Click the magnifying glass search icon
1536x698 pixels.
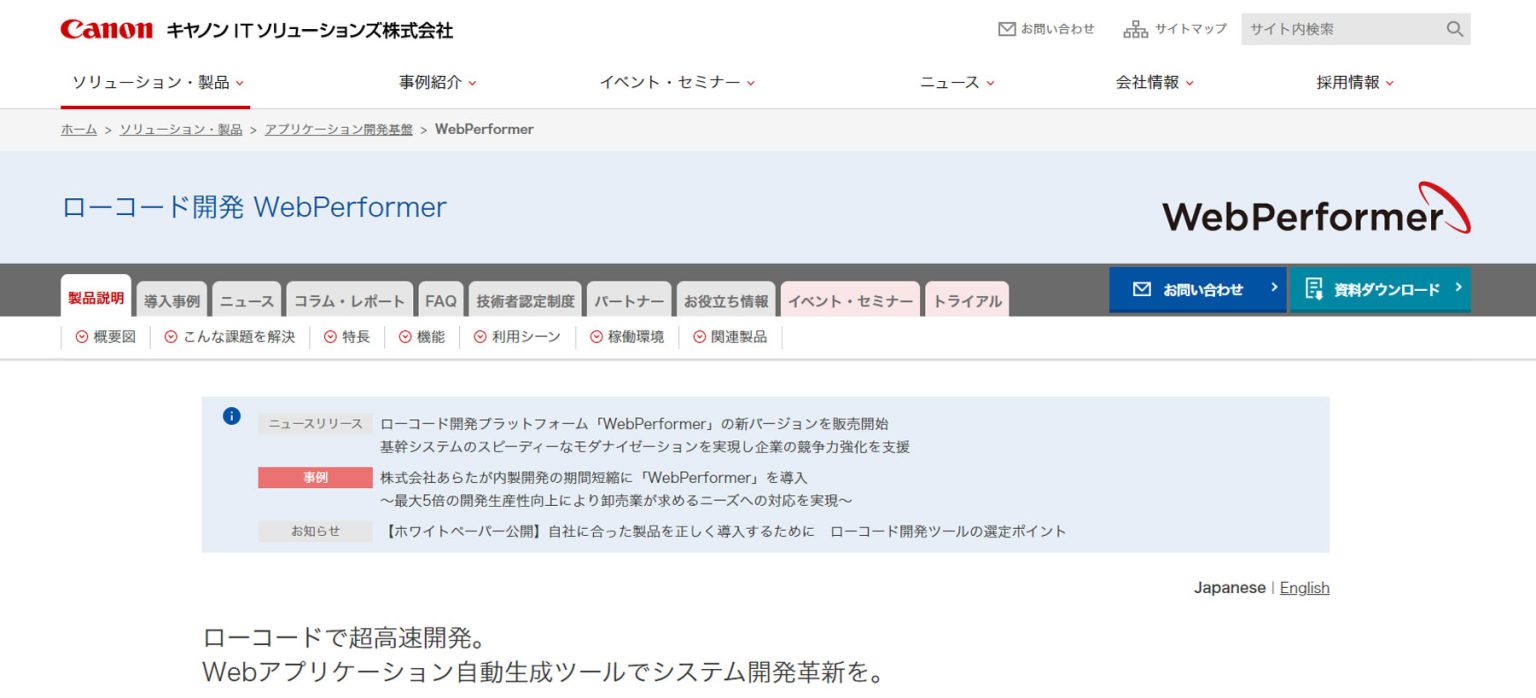tap(1453, 29)
